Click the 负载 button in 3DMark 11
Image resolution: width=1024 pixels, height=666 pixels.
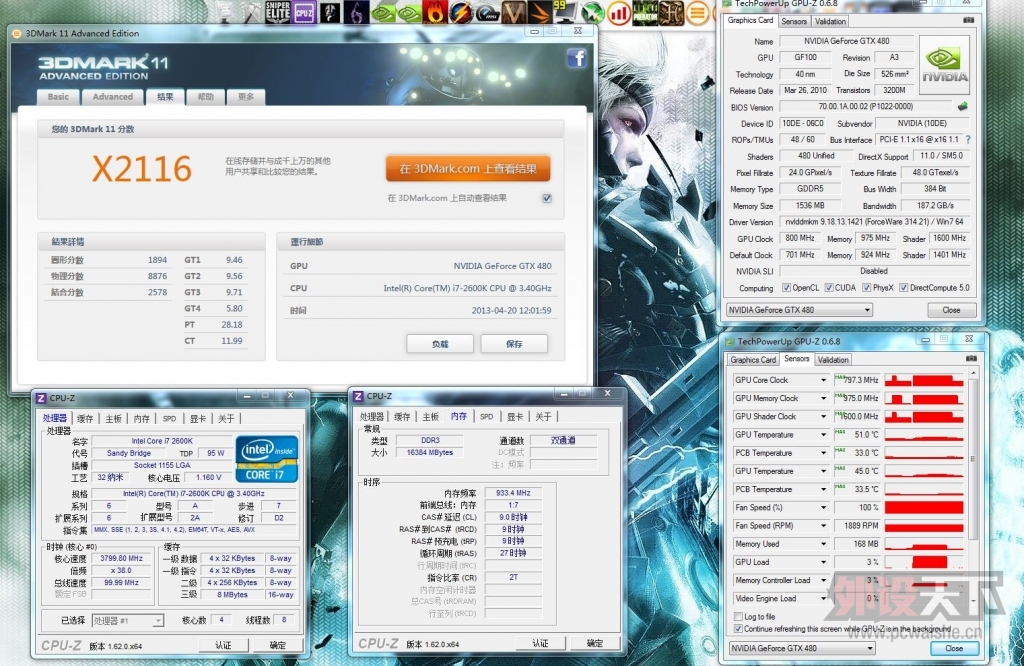point(440,344)
